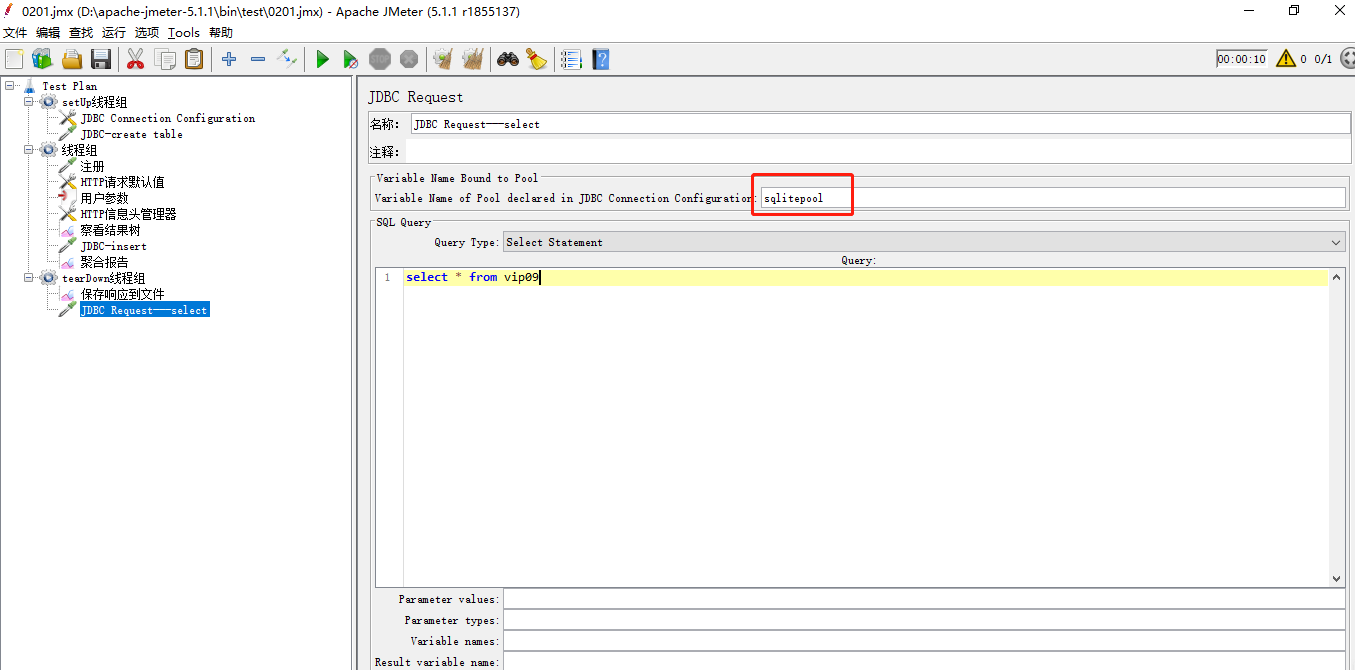Start the test plan with green Start icon
The width and height of the screenshot is (1355, 670).
tap(322, 59)
